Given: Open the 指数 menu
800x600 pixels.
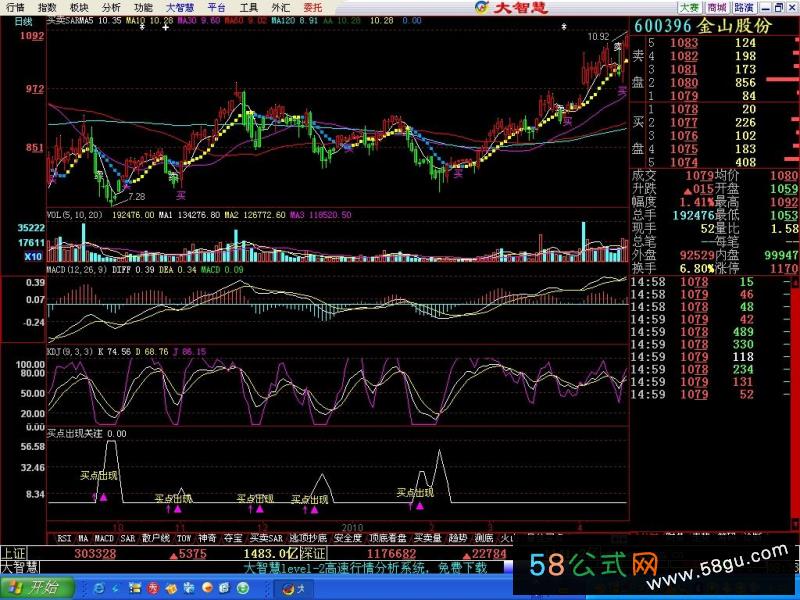Looking at the screenshot, I should point(47,7).
